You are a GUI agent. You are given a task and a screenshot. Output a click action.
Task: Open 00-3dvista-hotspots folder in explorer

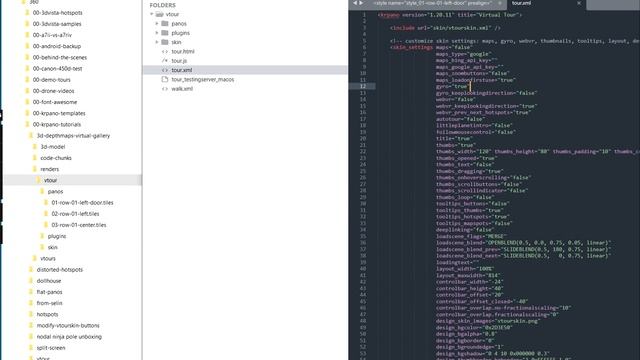coord(58,13)
